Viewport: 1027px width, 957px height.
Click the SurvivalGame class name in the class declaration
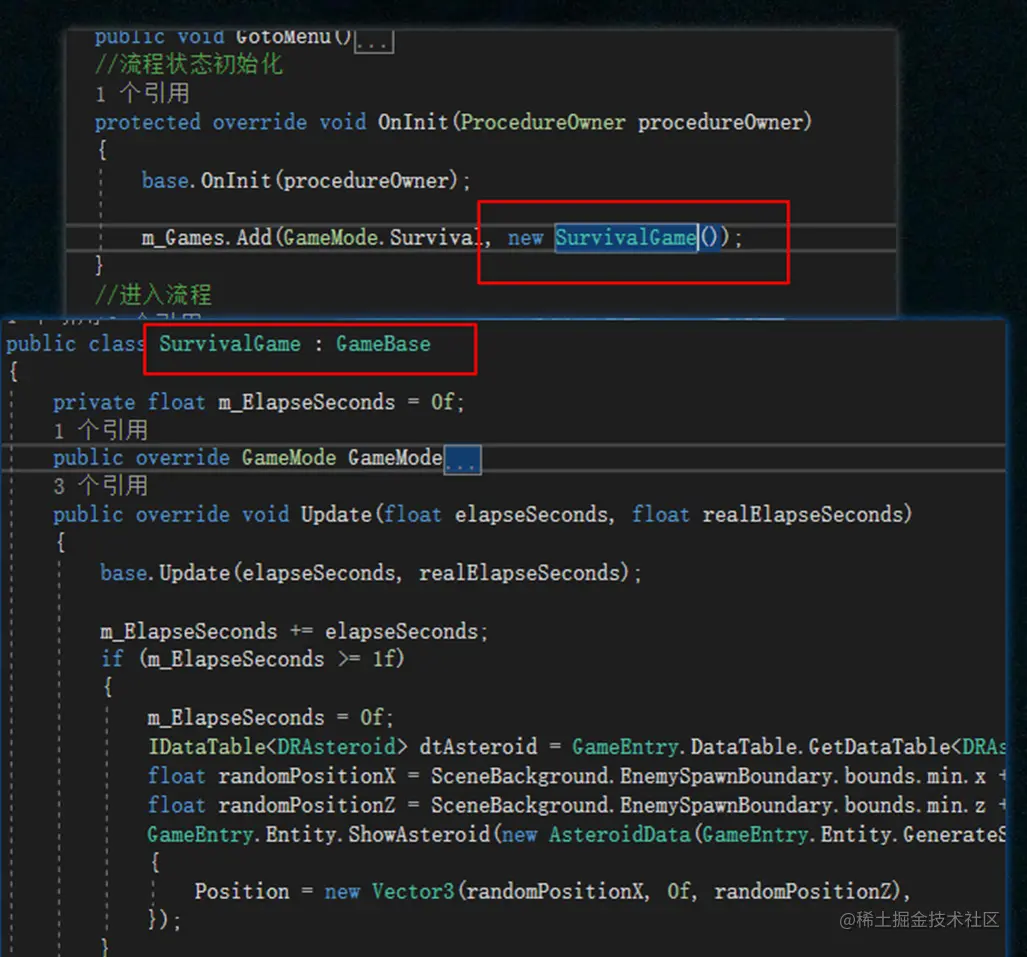(230, 344)
